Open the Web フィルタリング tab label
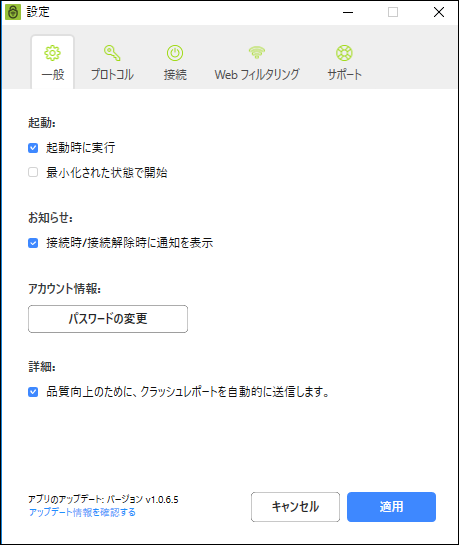 tap(257, 74)
